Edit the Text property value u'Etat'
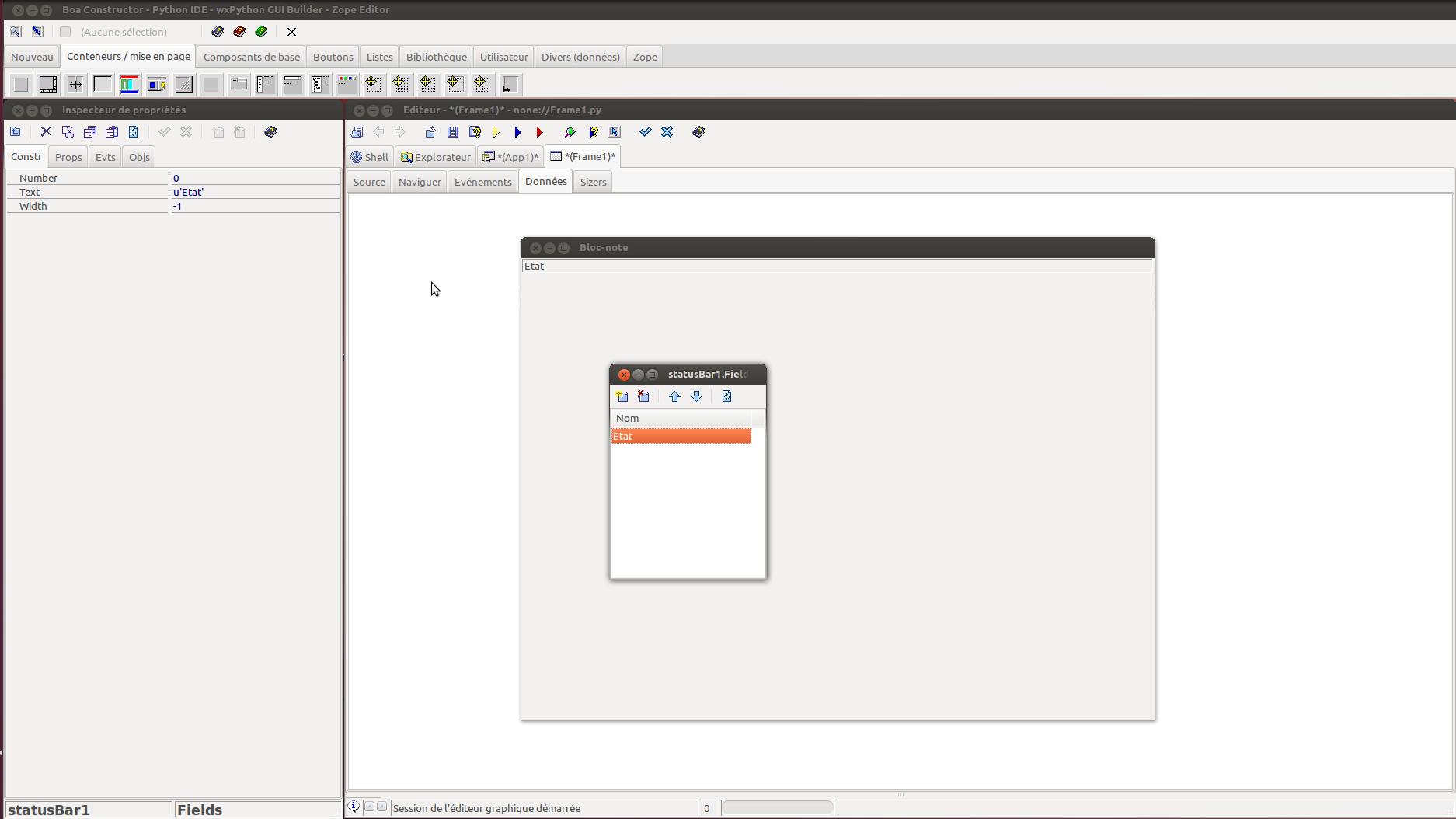 pos(254,192)
